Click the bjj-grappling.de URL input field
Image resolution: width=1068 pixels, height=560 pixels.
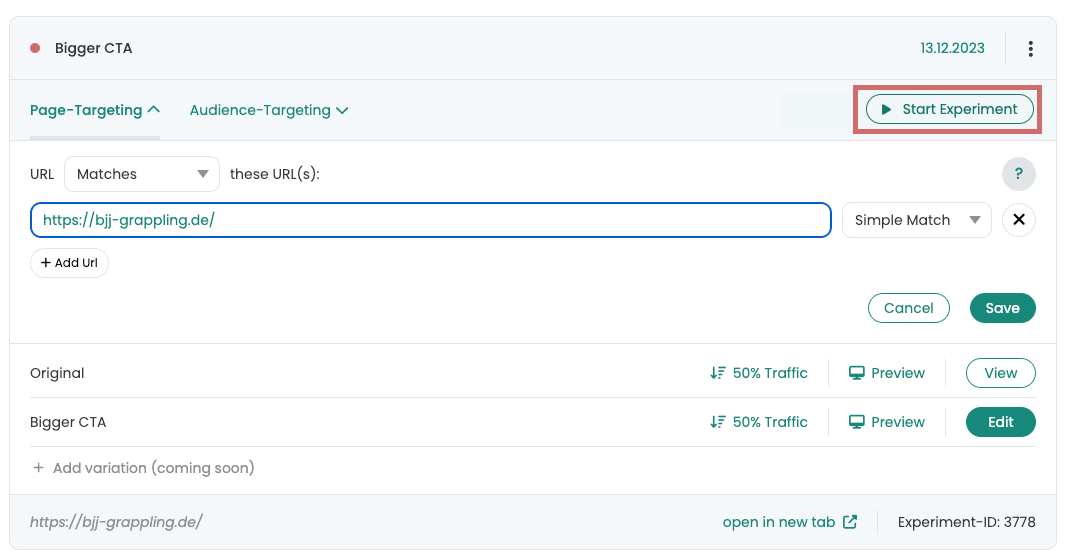[430, 219]
